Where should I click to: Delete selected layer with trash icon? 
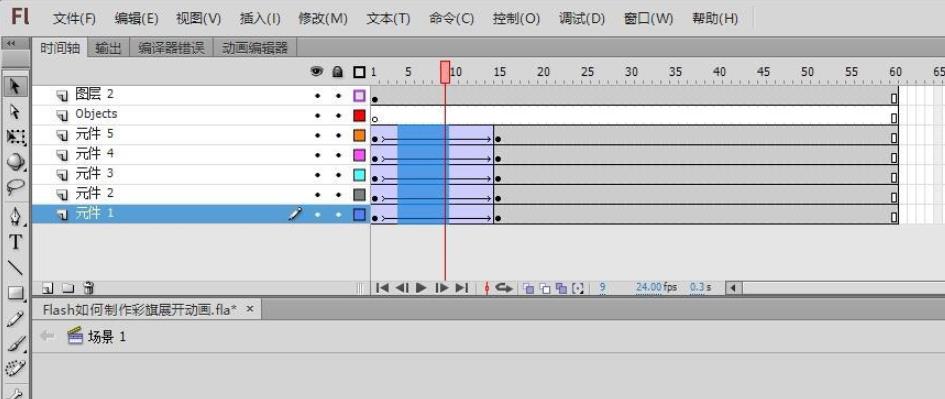point(88,288)
